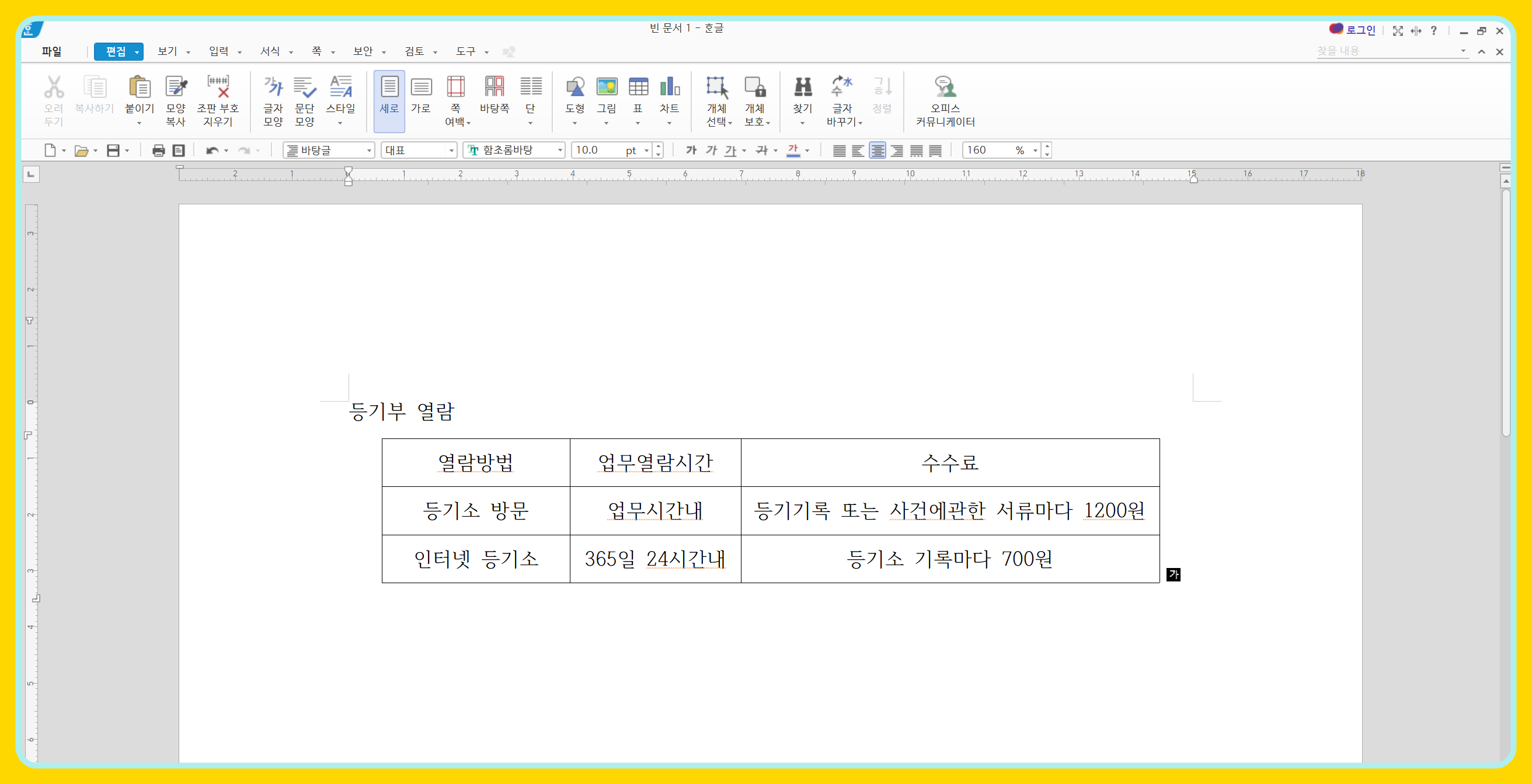Open the 파일 menu
This screenshot has width=1532, height=784.
(52, 52)
